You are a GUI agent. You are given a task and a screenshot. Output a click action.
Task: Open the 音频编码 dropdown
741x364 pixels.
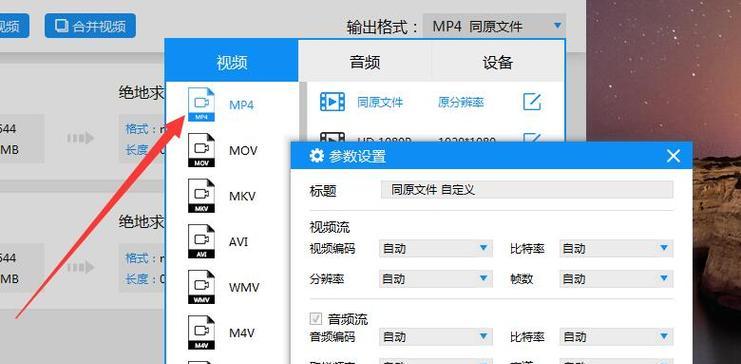[x=436, y=337]
